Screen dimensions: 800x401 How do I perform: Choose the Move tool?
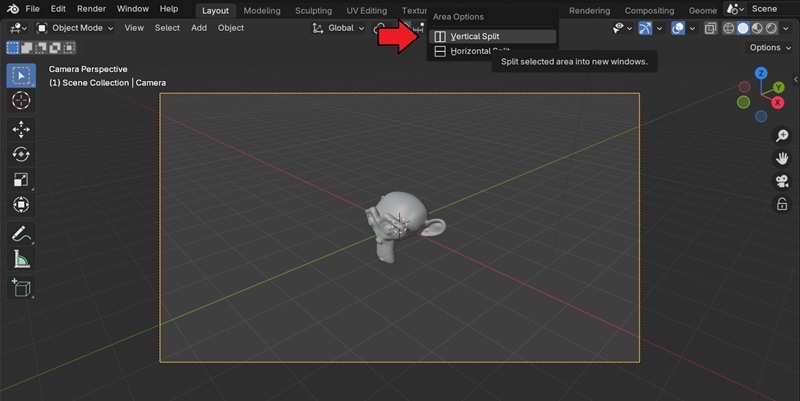[21, 130]
